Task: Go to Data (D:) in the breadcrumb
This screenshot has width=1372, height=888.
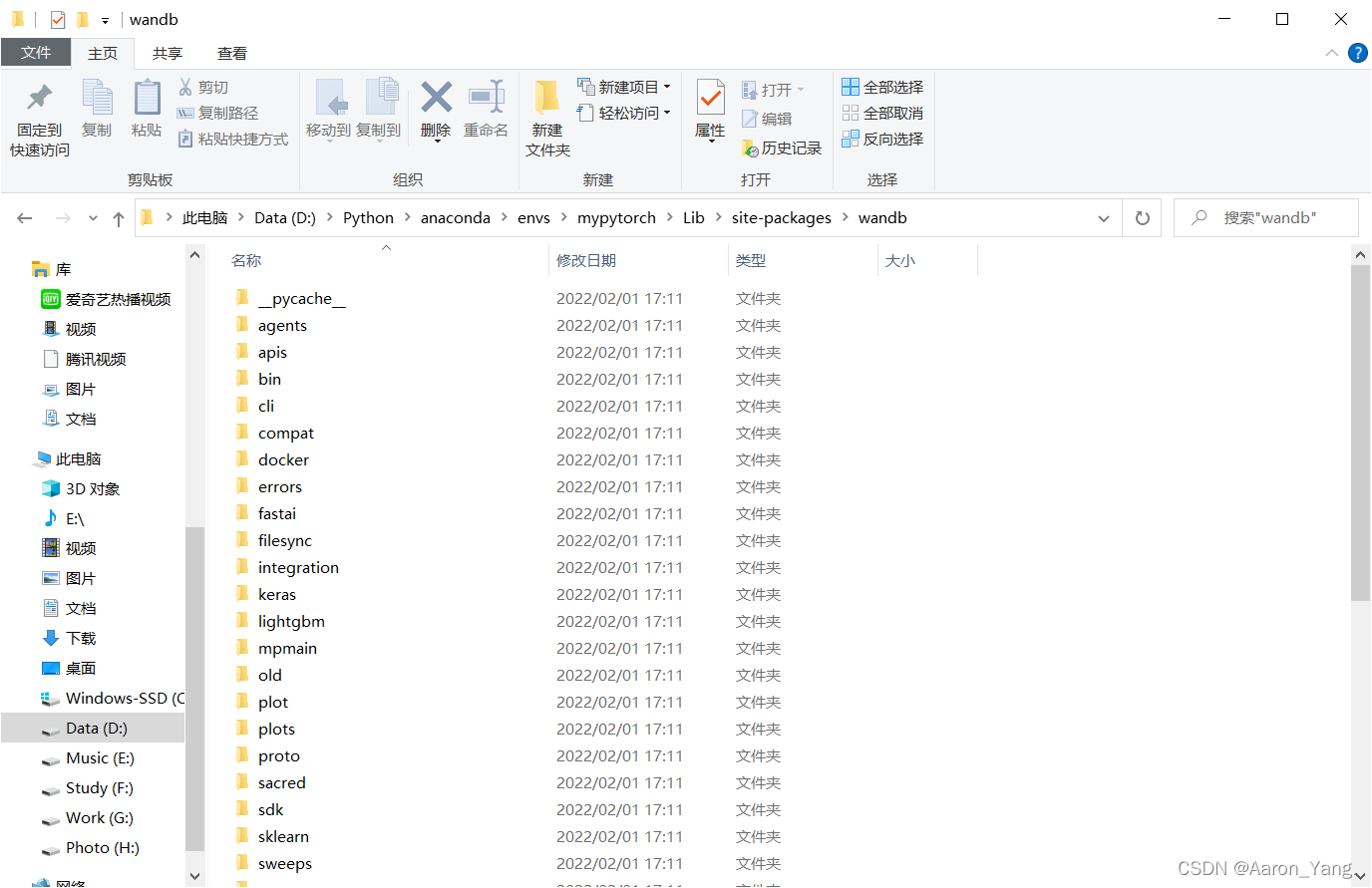Action: coord(285,218)
